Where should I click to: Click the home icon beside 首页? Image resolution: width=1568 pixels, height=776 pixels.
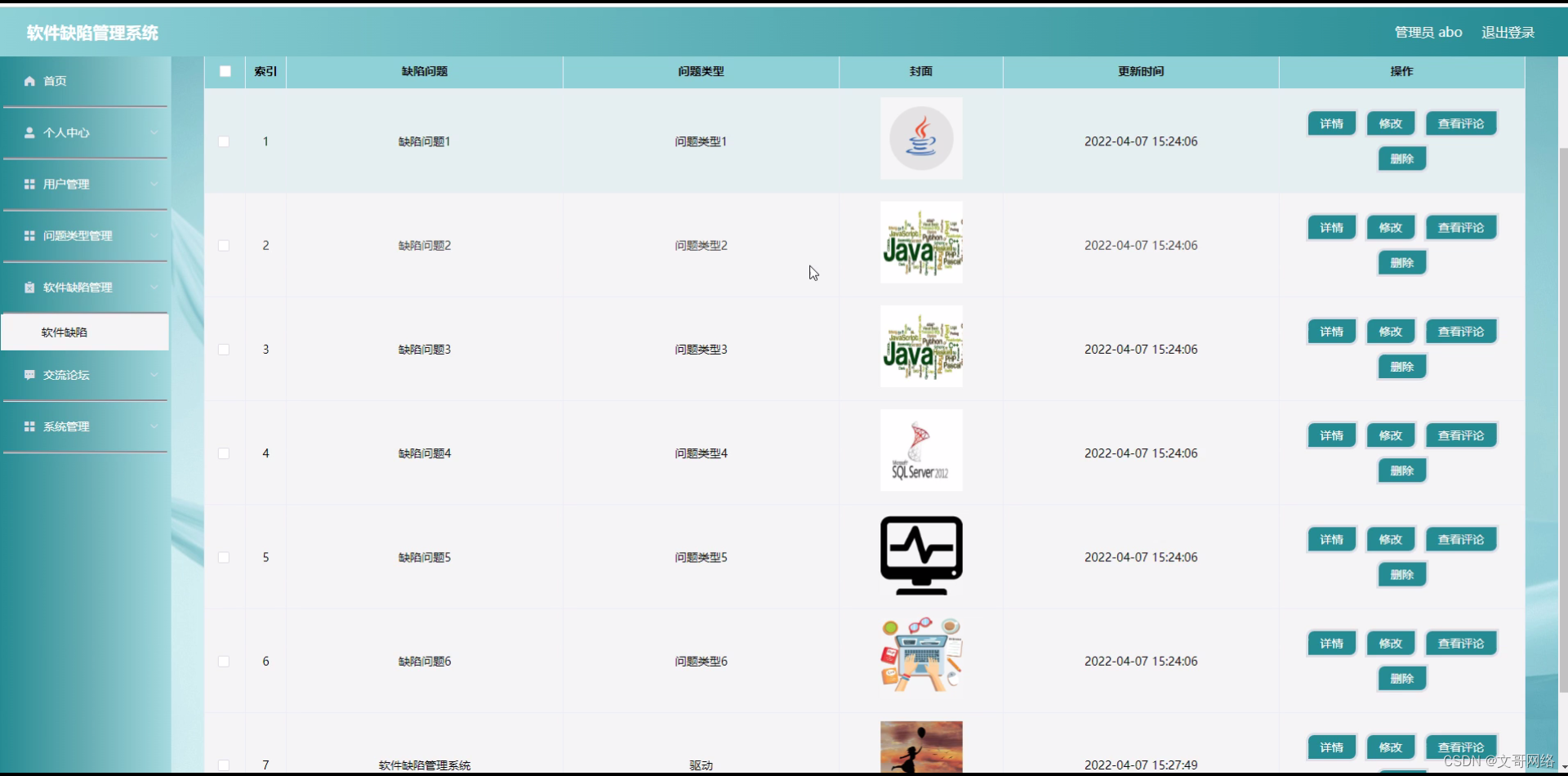point(29,81)
